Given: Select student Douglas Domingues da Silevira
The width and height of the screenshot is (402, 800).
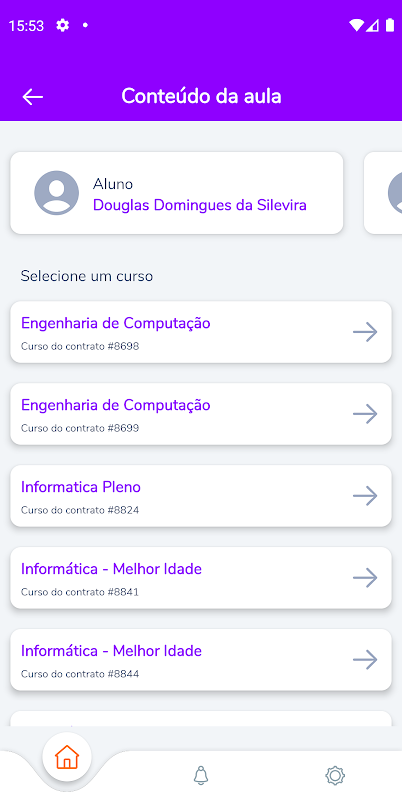Looking at the screenshot, I should coord(177,193).
